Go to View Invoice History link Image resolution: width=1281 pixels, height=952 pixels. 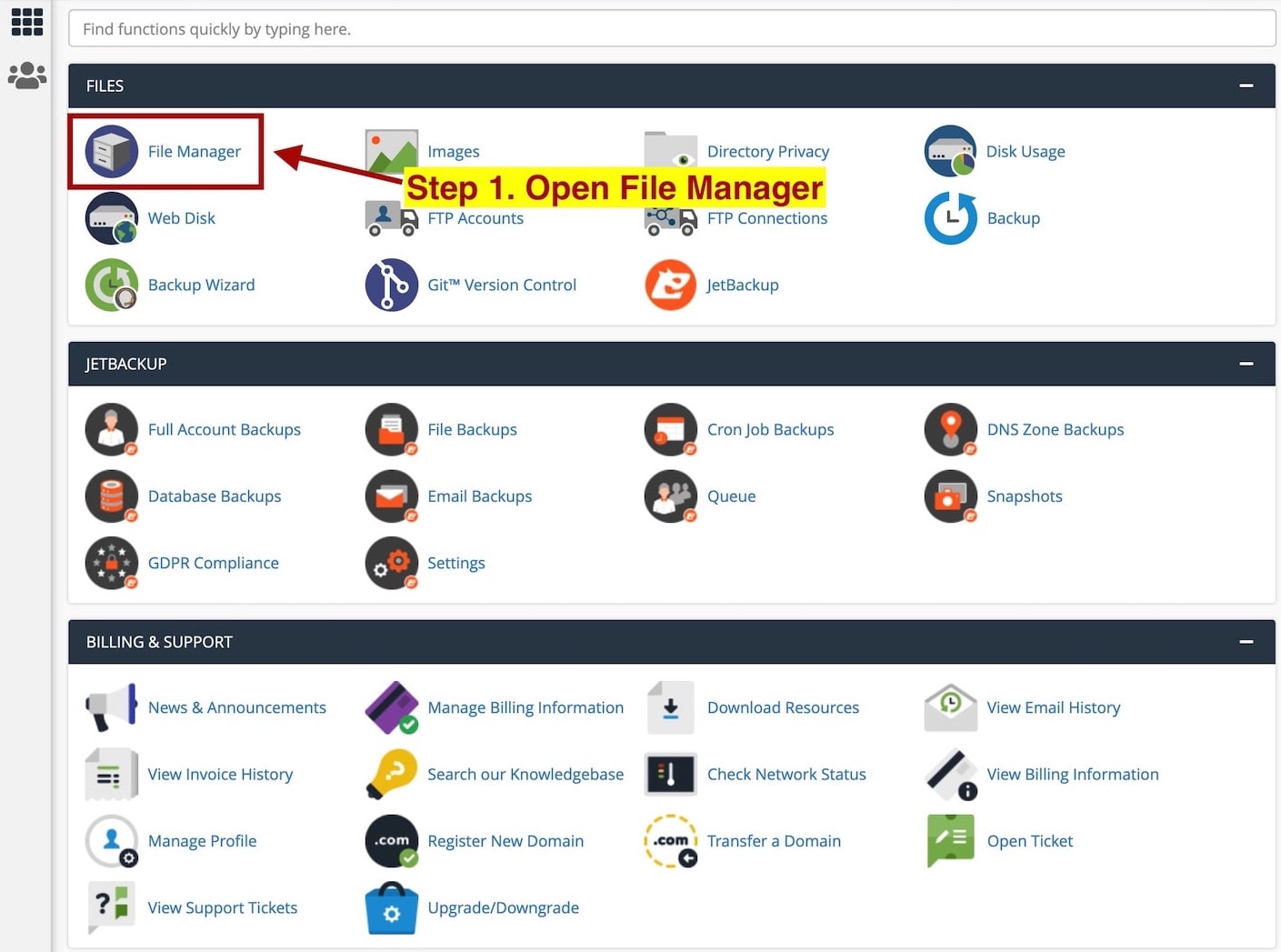(x=220, y=775)
